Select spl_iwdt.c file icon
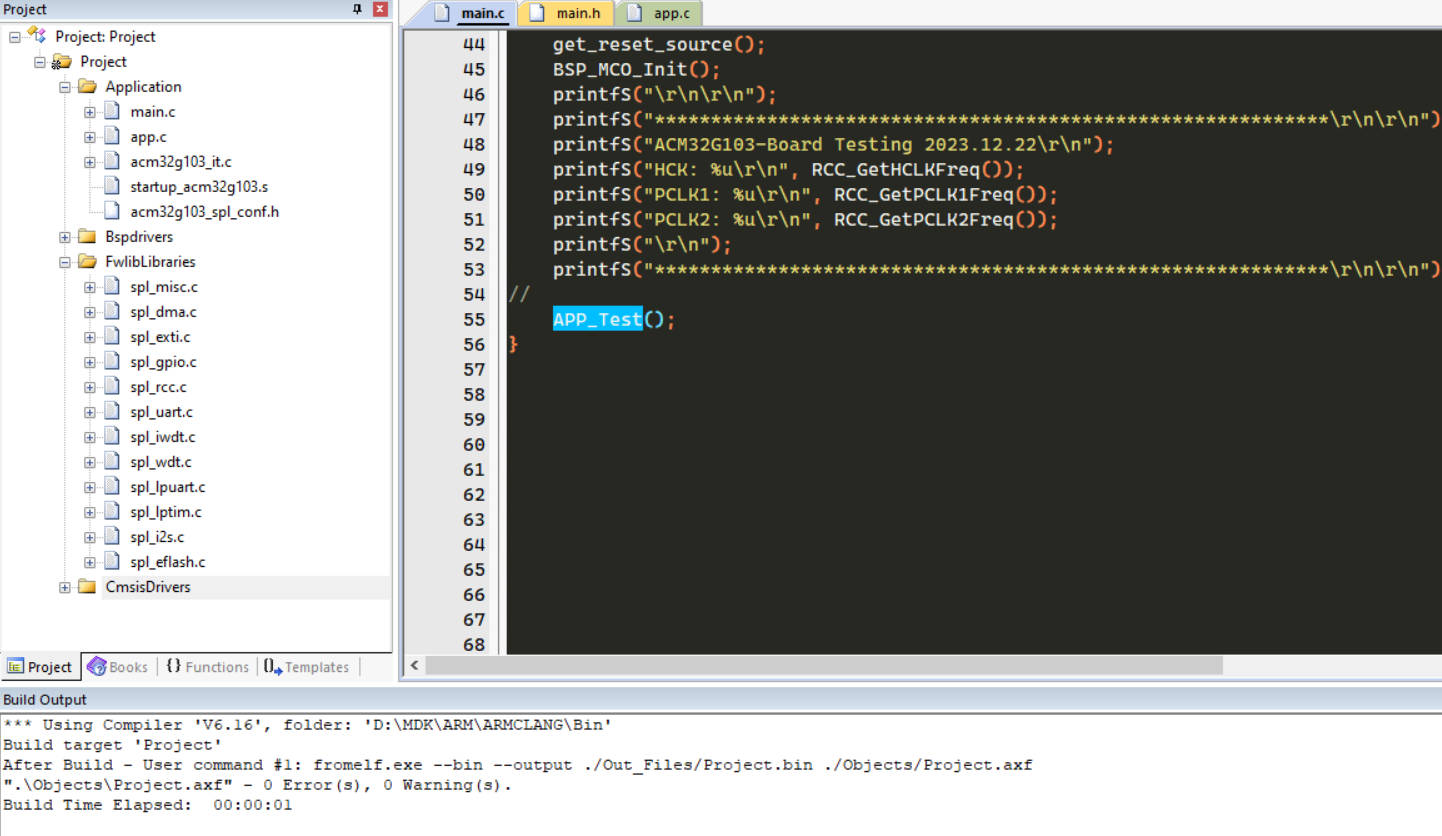 [x=112, y=437]
